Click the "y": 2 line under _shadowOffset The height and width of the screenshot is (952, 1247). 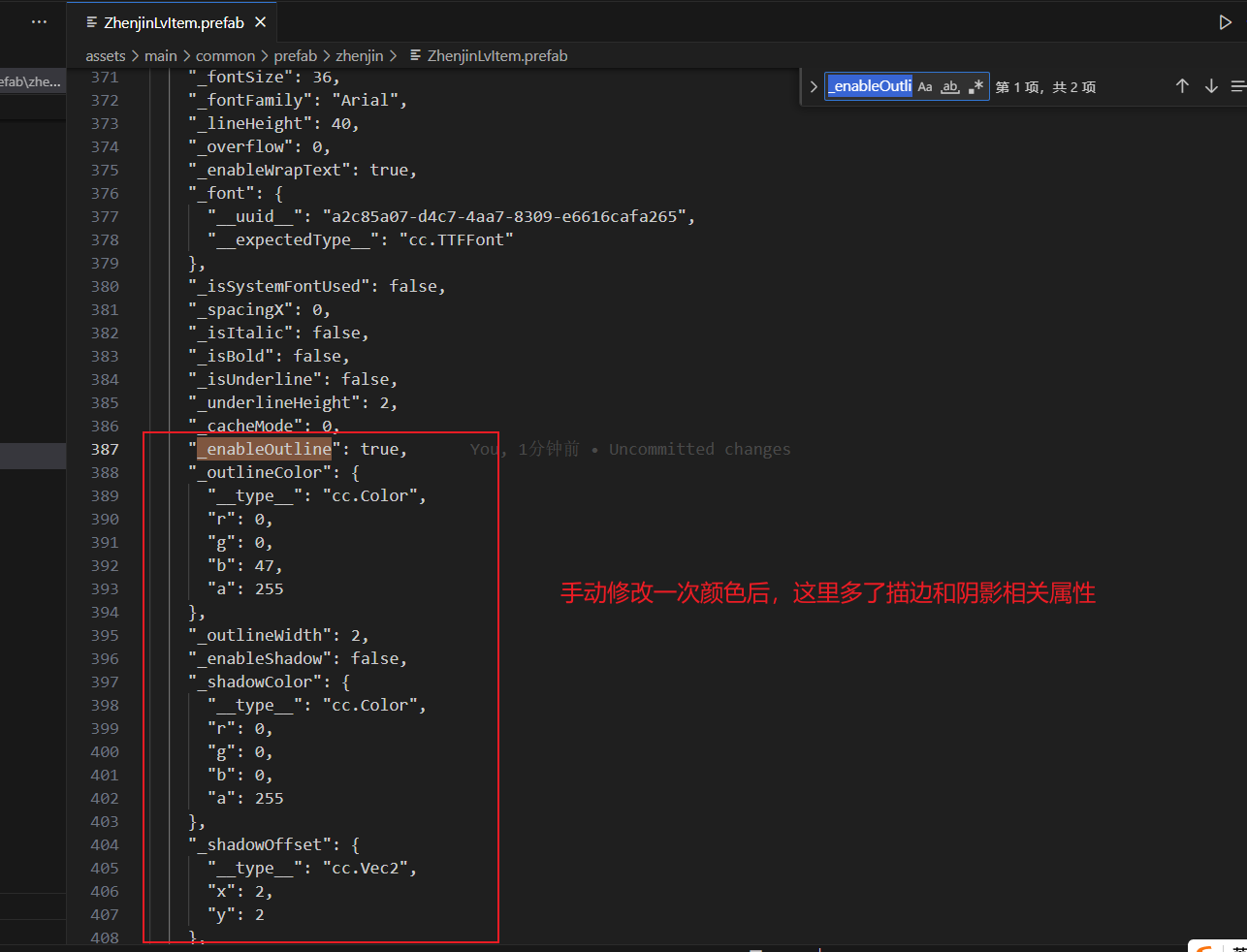[x=236, y=914]
